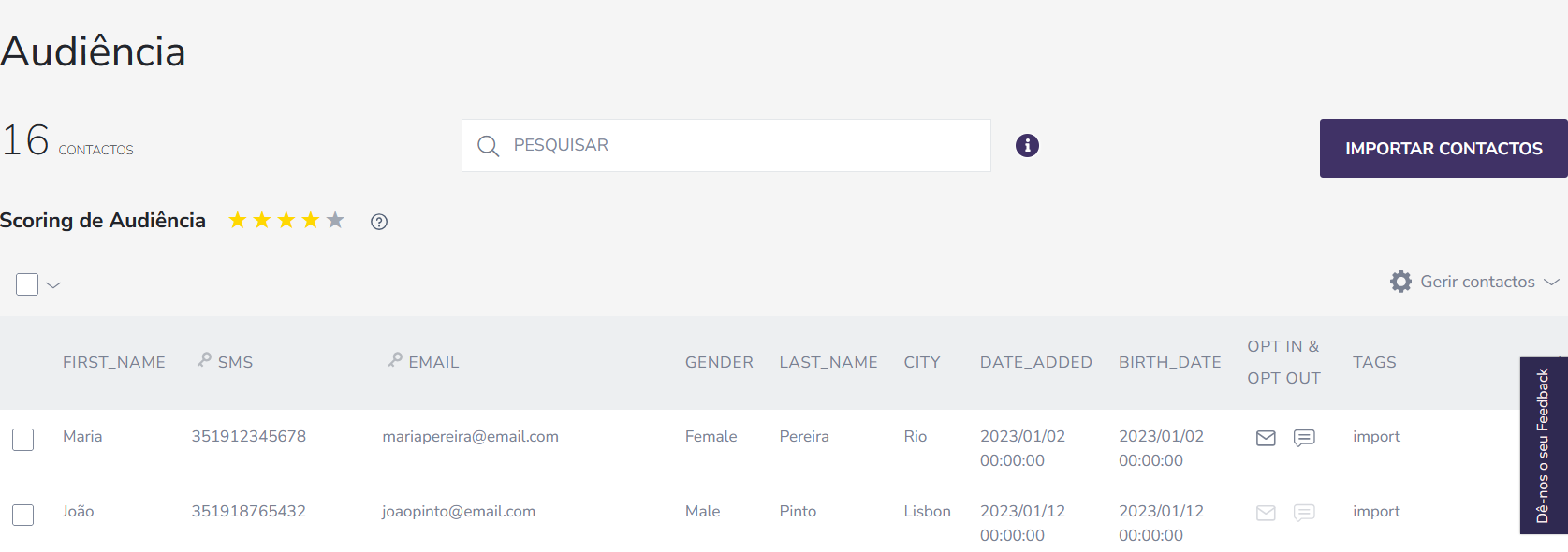The image size is (1568, 552).
Task: Open mariapereira@email.com contact email
Action: tap(470, 436)
